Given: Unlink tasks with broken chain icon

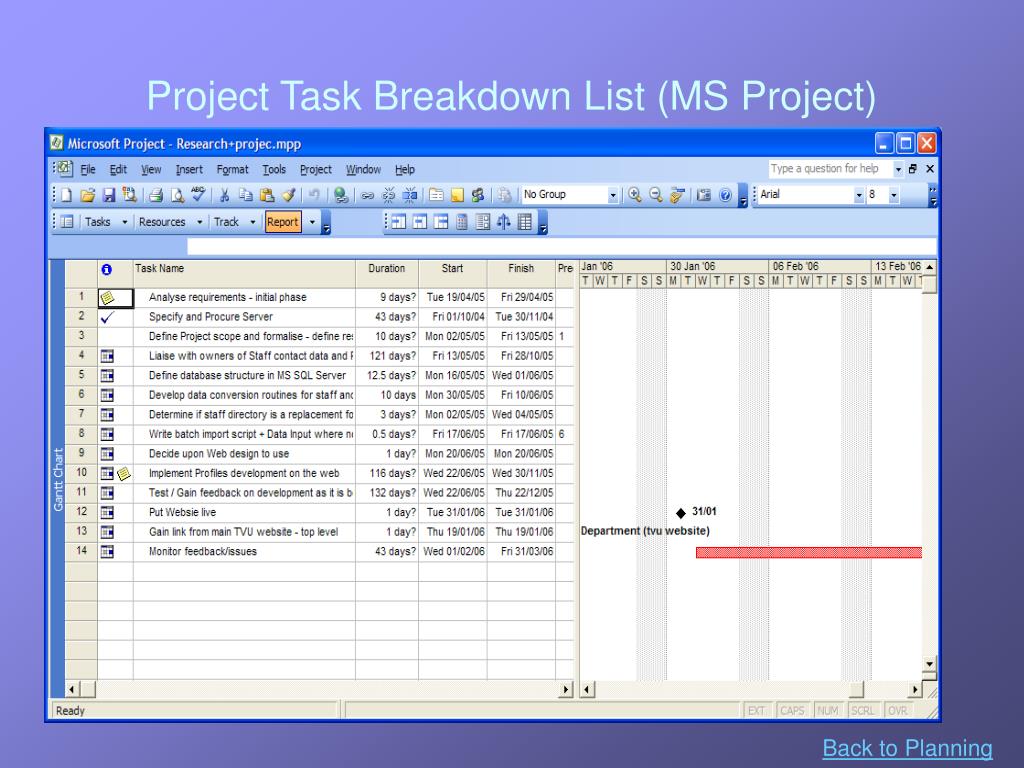Looking at the screenshot, I should pos(389,195).
